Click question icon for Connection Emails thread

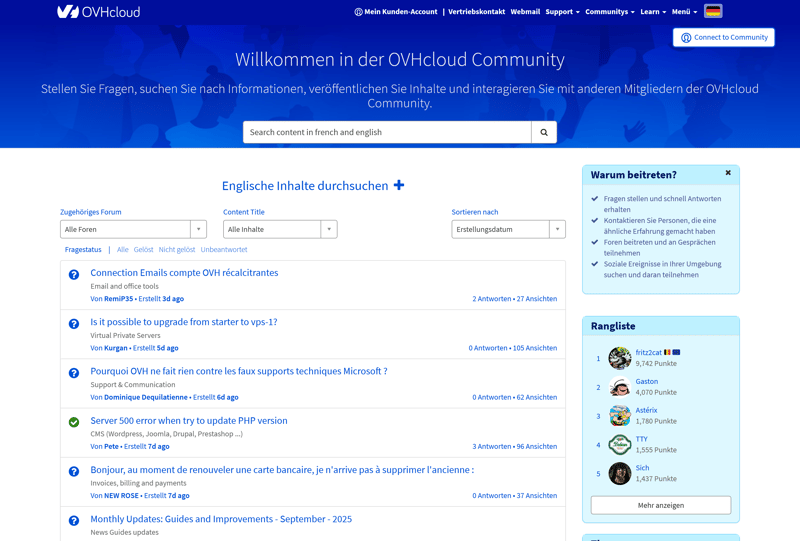[x=74, y=275]
